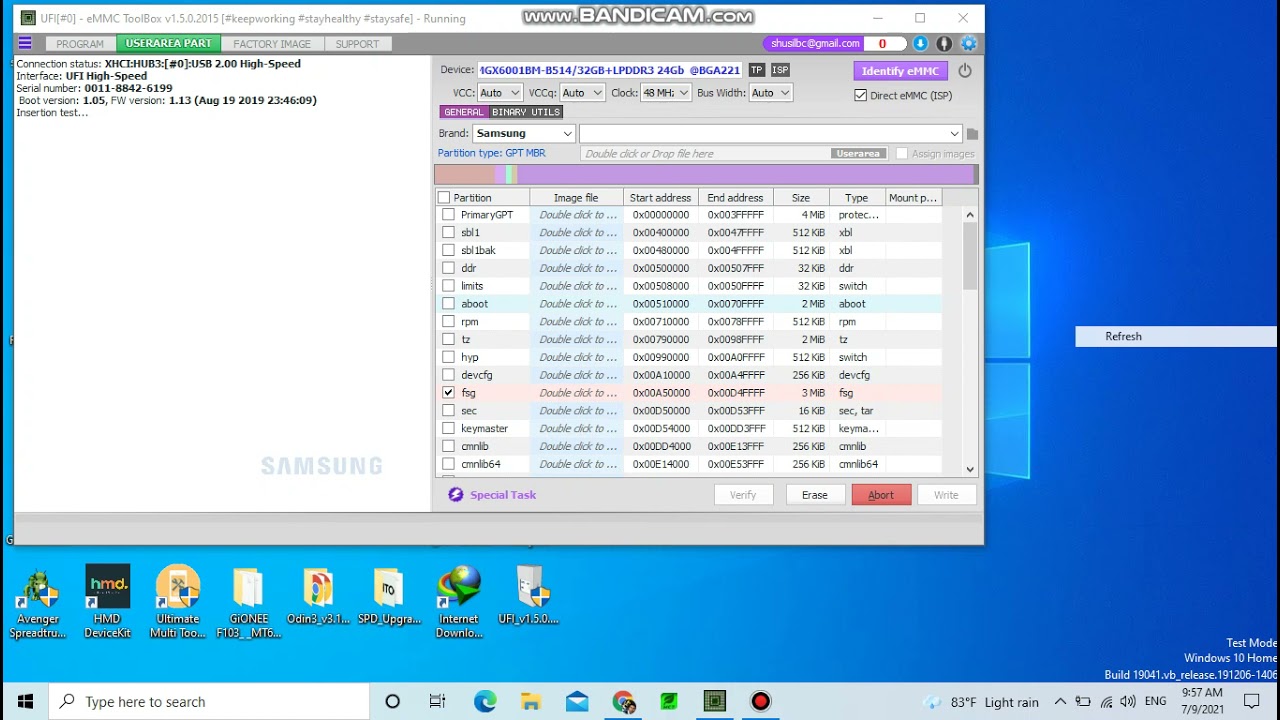
Task: Switch to the PROGRAM tab
Action: (80, 44)
